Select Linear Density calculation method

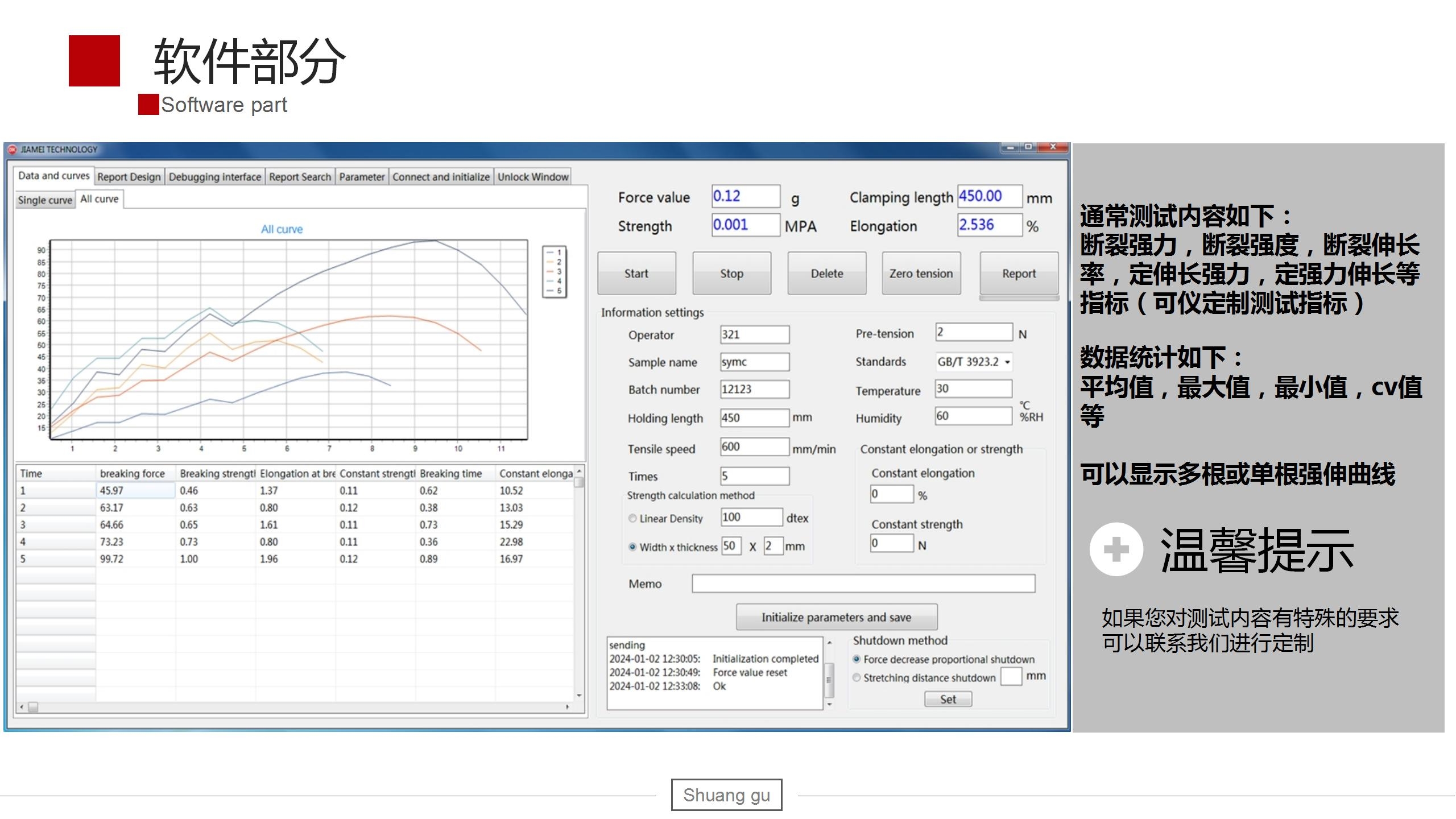tap(632, 518)
